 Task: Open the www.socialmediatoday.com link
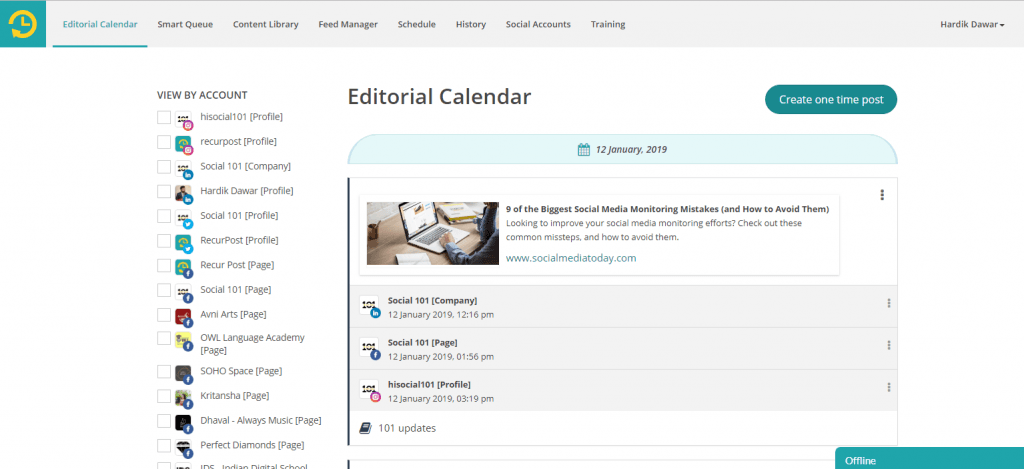(571, 258)
